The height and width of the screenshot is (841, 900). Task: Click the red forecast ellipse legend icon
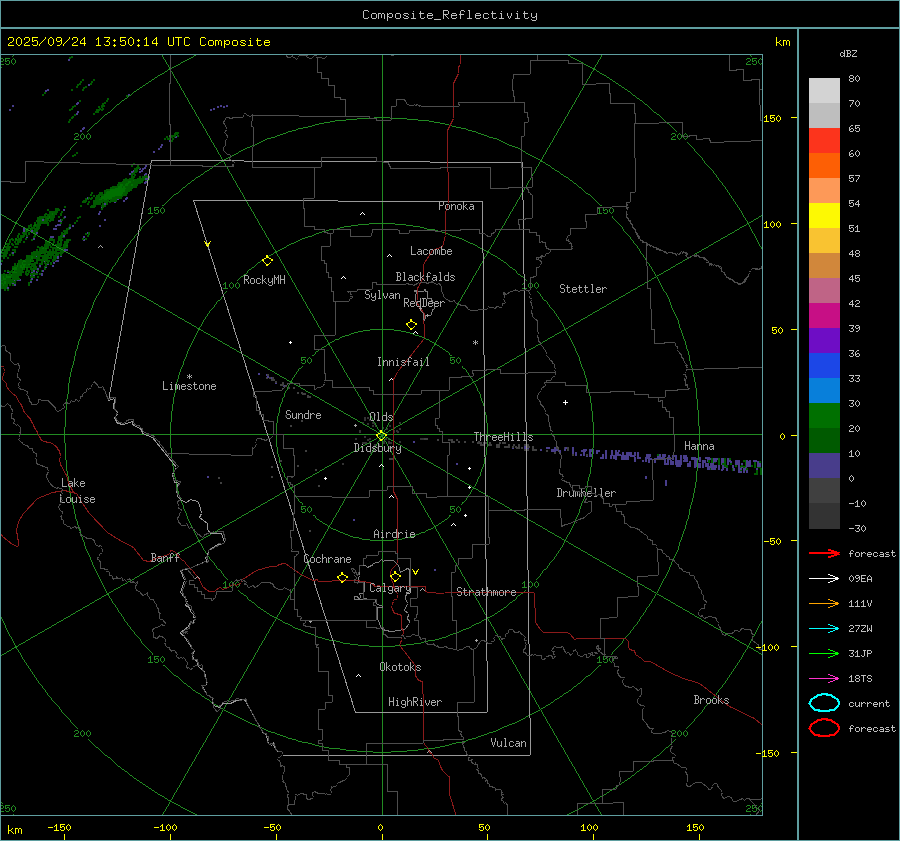coord(823,728)
